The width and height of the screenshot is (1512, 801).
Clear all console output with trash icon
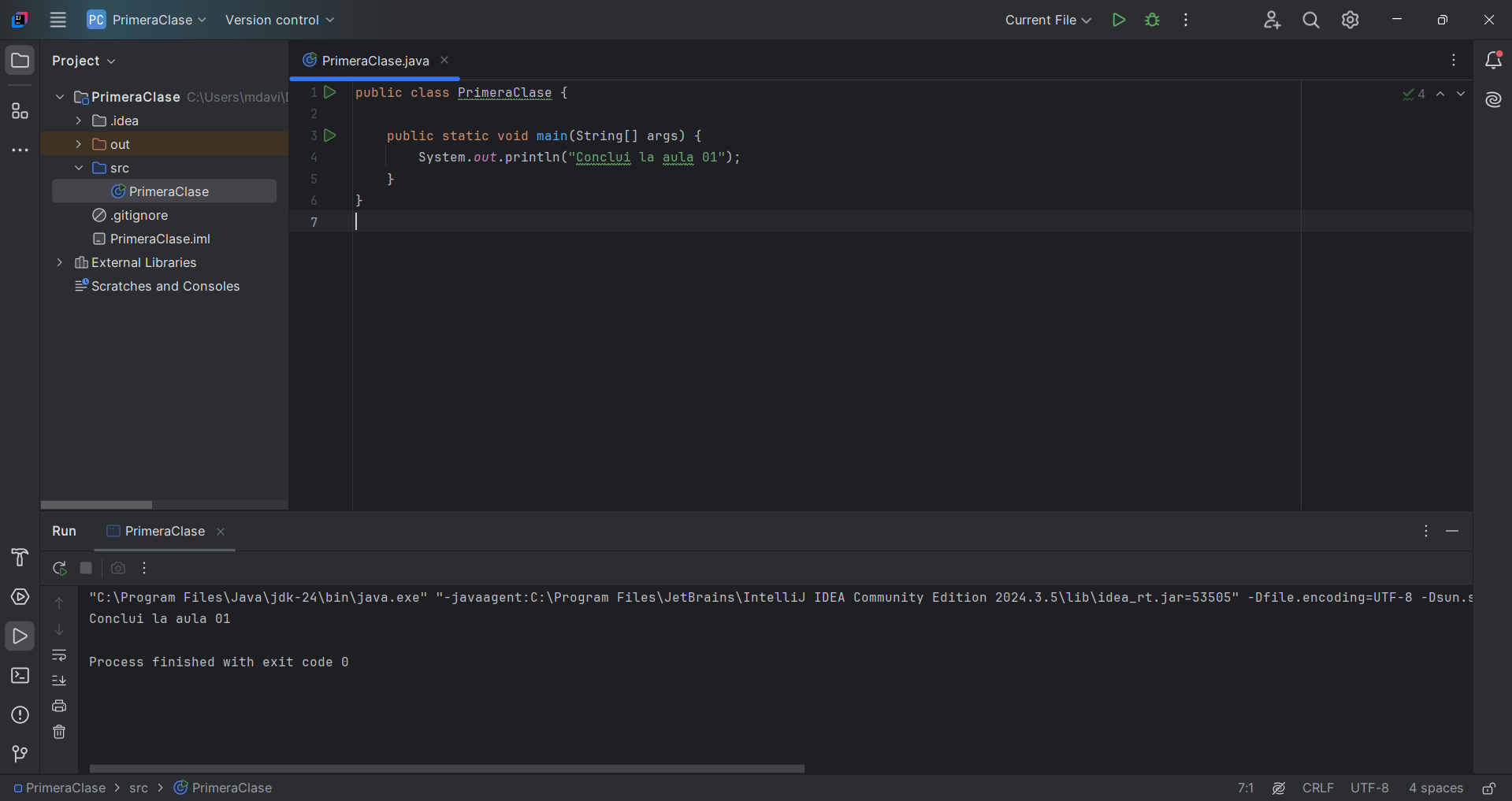click(59, 732)
